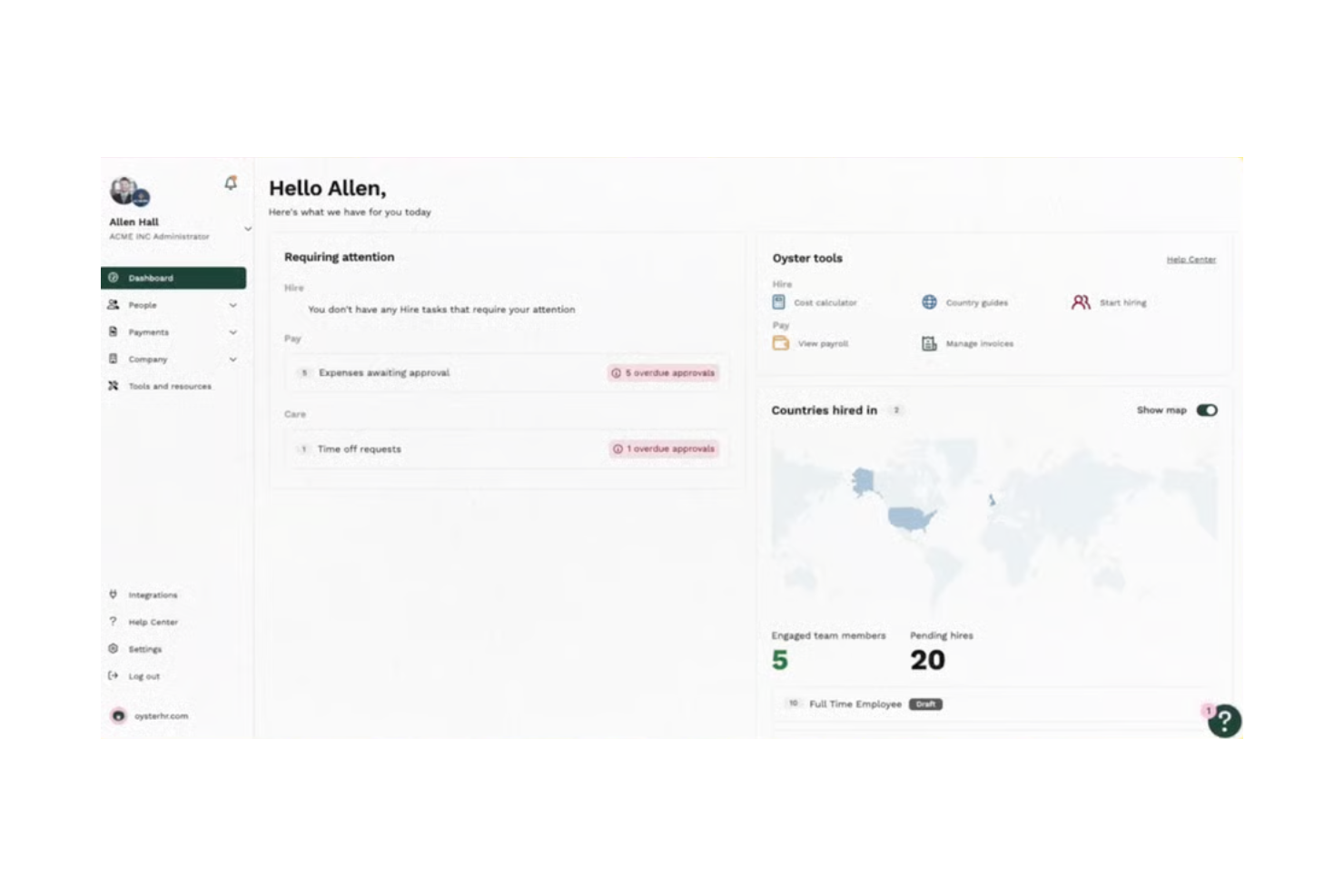Click the Log out icon
This screenshot has height=896, width=1344.
point(114,675)
